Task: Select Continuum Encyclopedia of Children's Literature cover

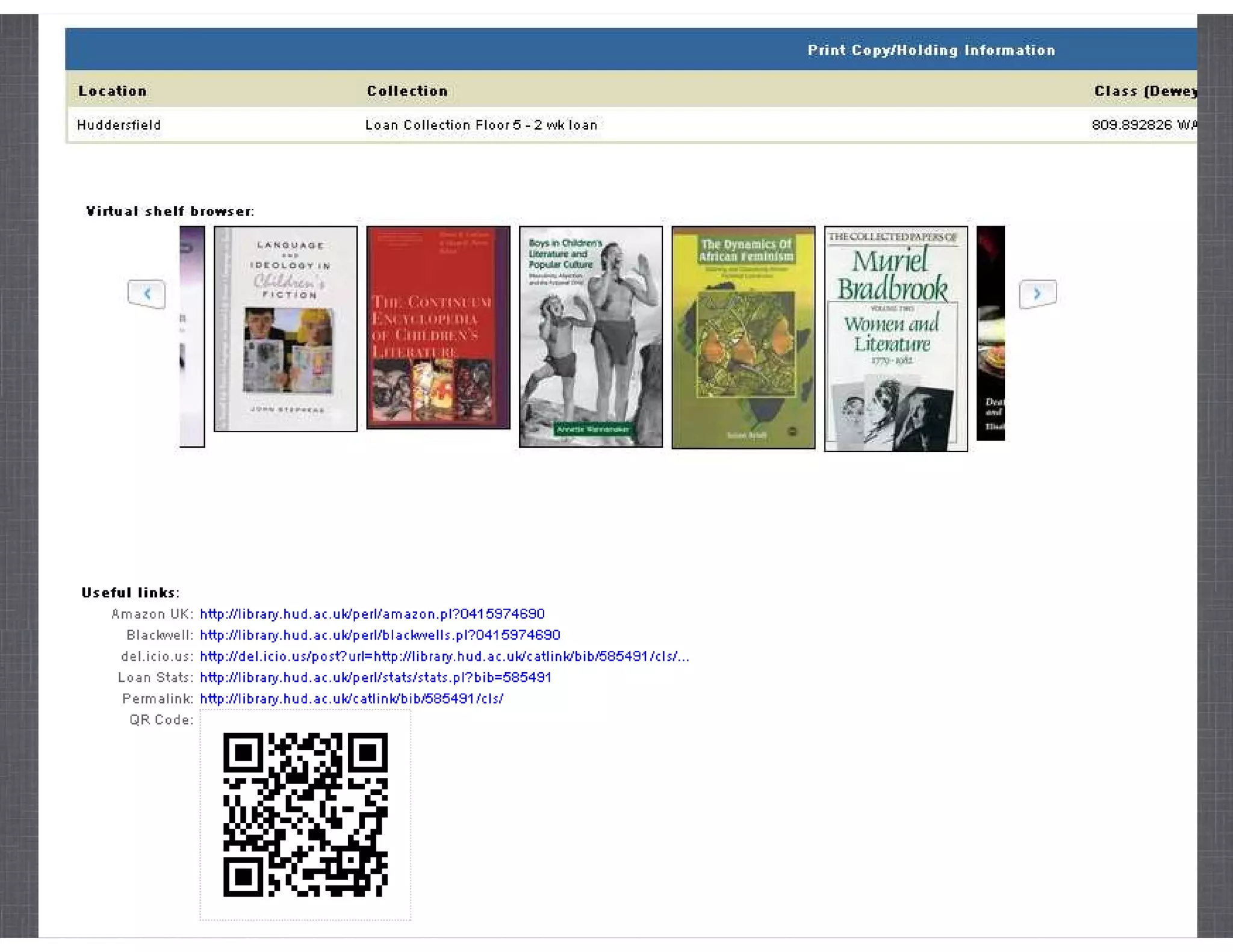Action: pyautogui.click(x=438, y=327)
